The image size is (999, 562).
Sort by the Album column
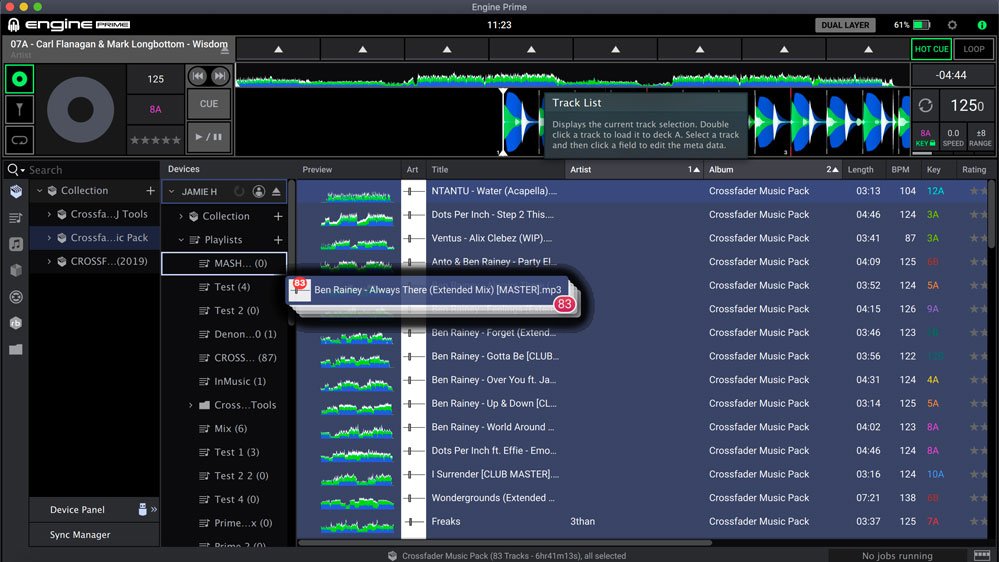(772, 169)
